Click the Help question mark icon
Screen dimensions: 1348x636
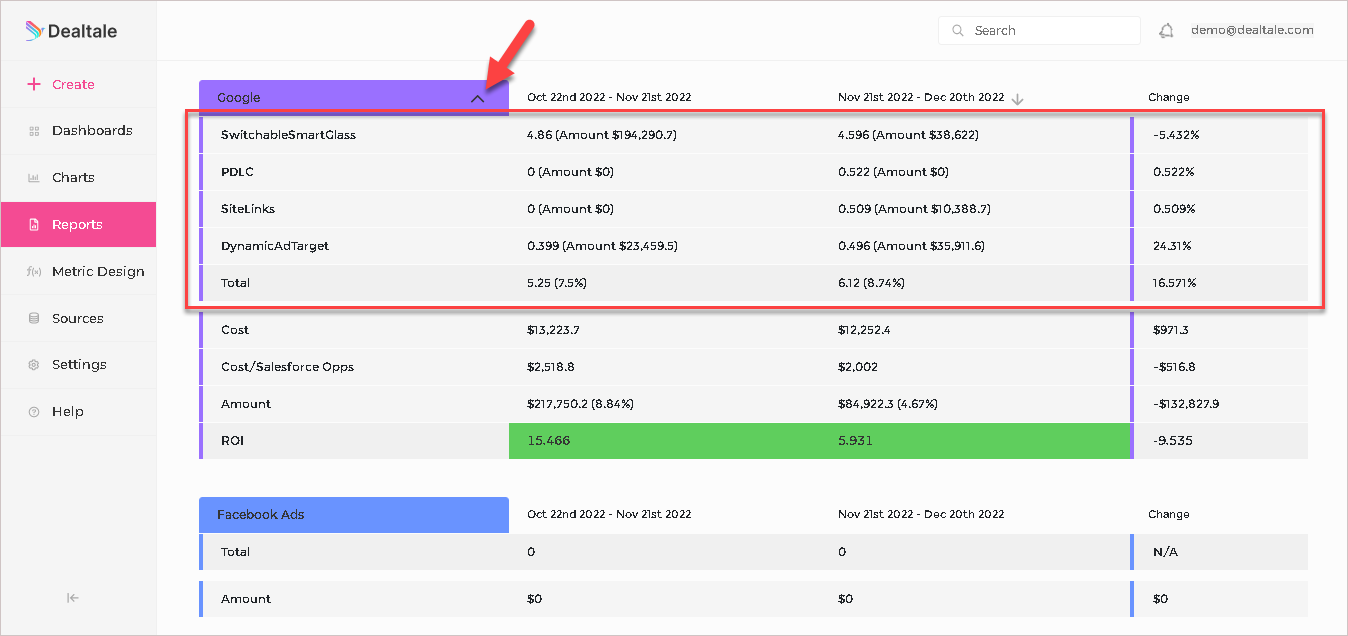pos(34,412)
